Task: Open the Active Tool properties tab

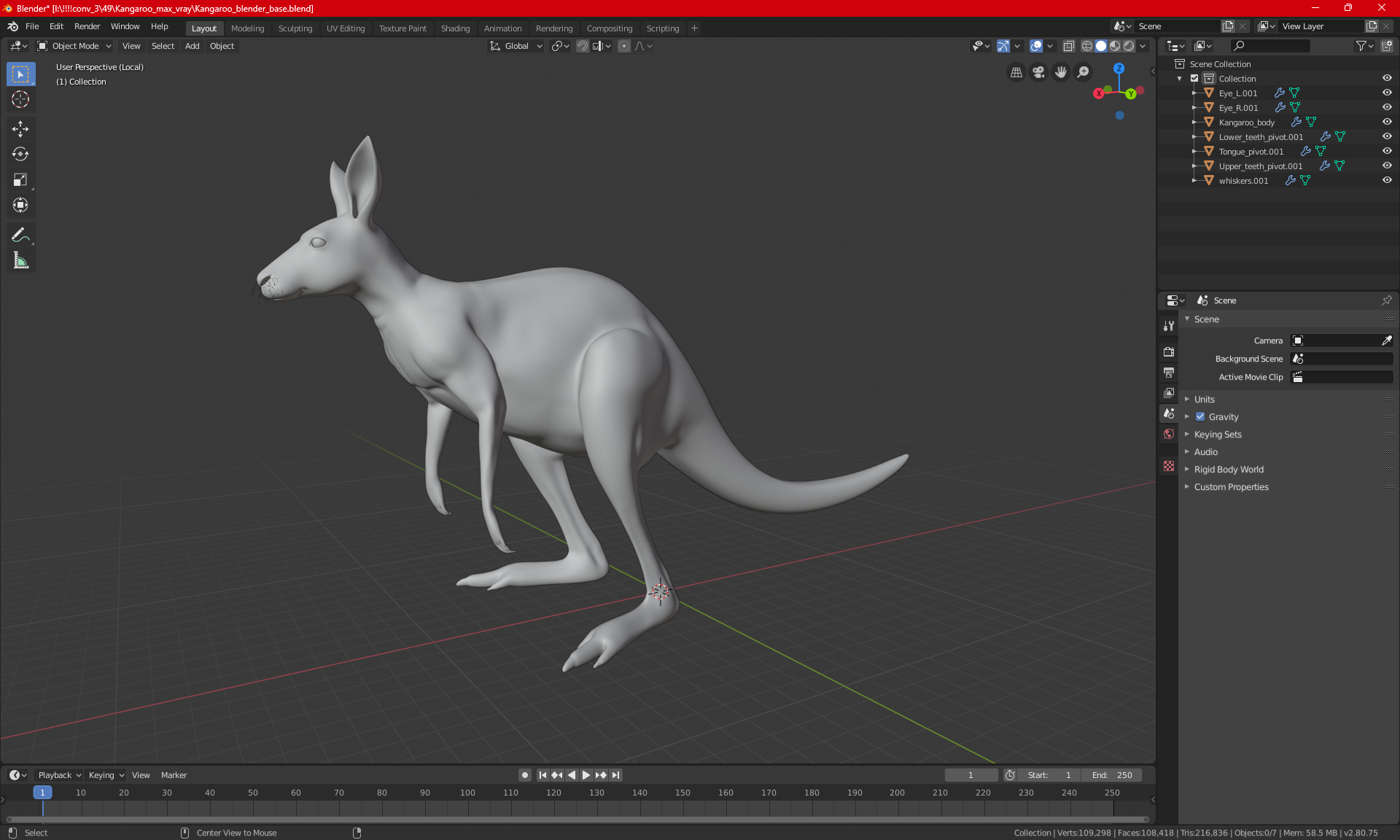Action: click(1169, 326)
